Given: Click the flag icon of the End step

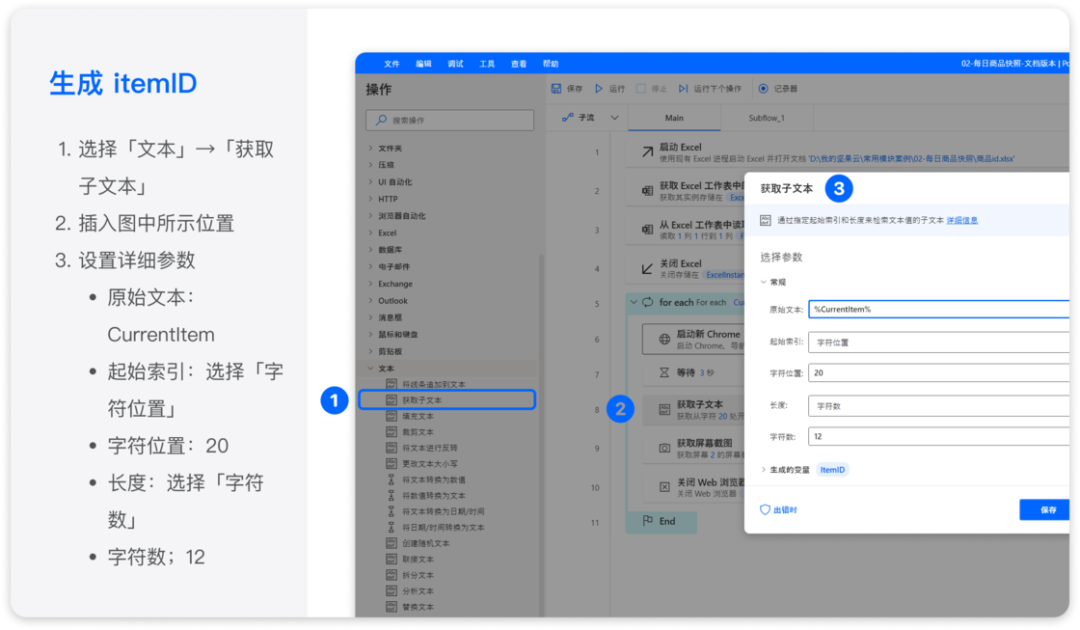Looking at the screenshot, I should [x=647, y=521].
